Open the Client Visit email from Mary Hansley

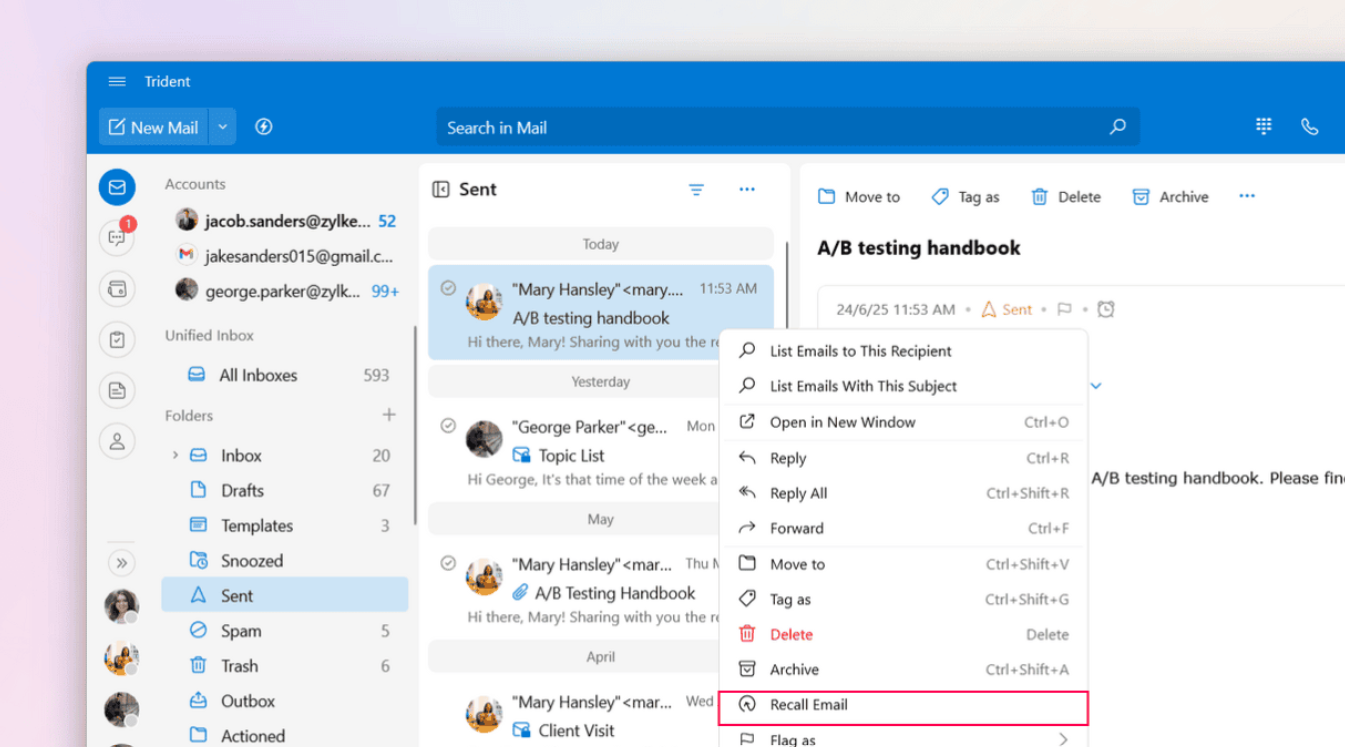coord(574,714)
